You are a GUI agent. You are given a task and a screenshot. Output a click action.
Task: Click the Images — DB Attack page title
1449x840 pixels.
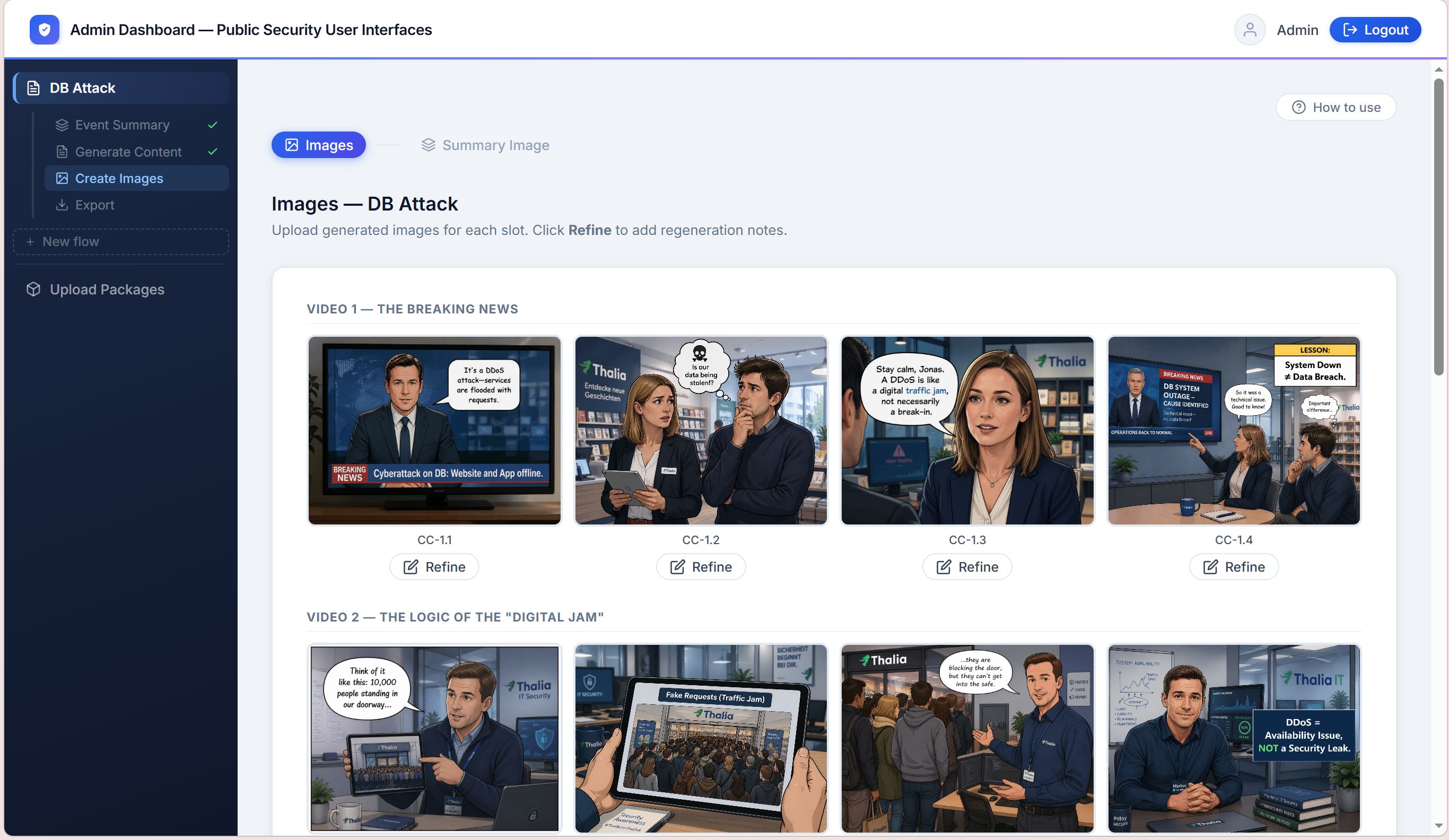[364, 204]
